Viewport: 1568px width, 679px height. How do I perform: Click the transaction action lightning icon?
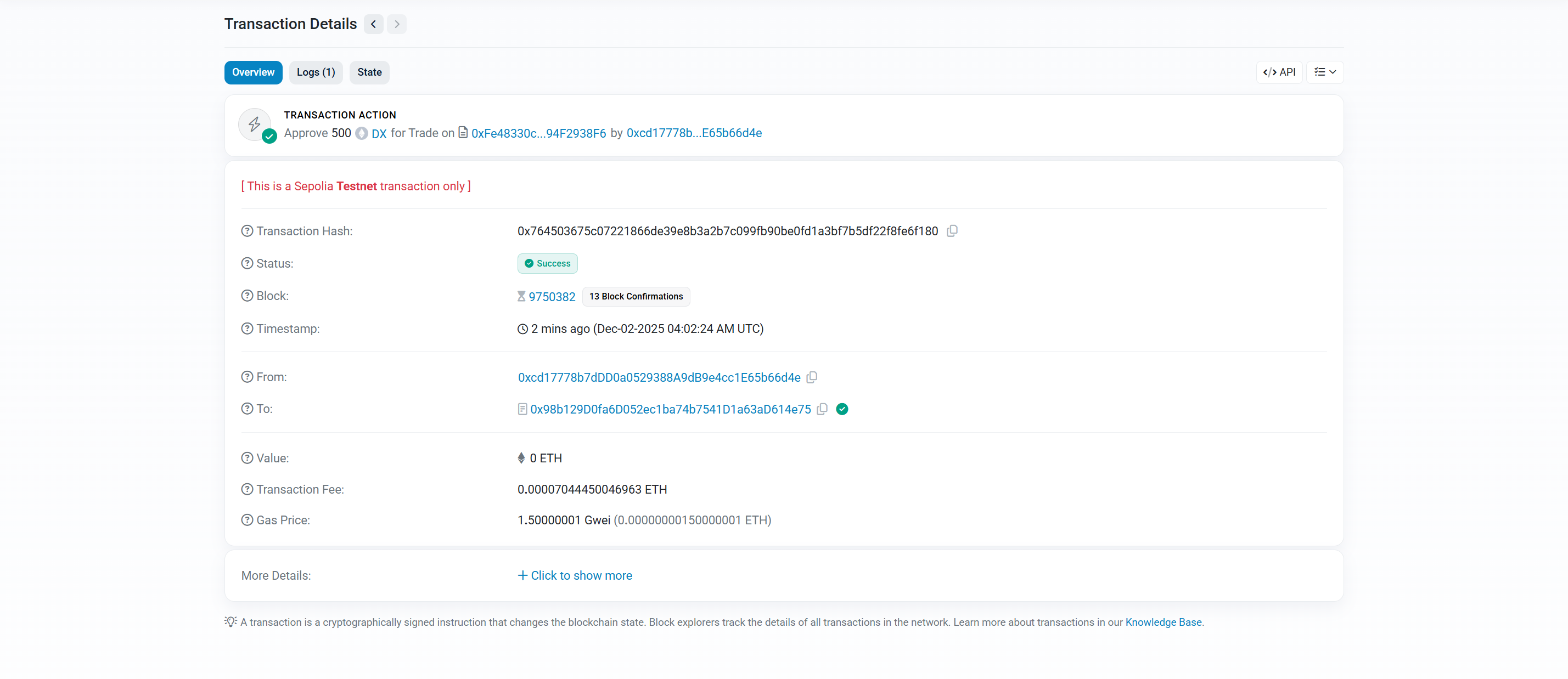pos(255,124)
